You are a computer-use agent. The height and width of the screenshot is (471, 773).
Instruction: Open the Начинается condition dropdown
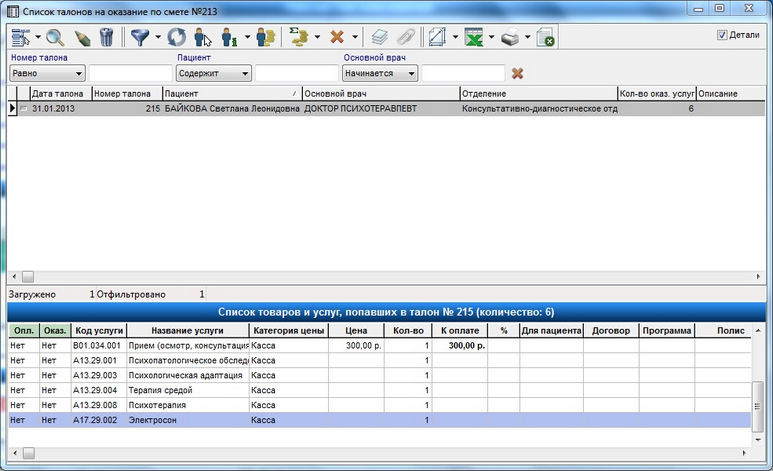pyautogui.click(x=380, y=73)
